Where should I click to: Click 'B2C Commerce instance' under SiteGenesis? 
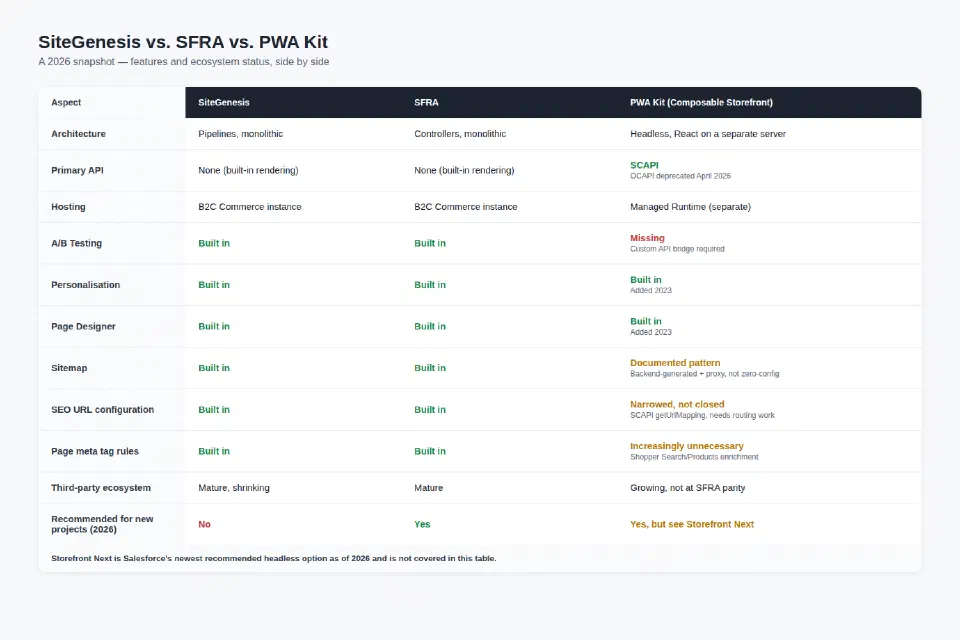click(250, 207)
